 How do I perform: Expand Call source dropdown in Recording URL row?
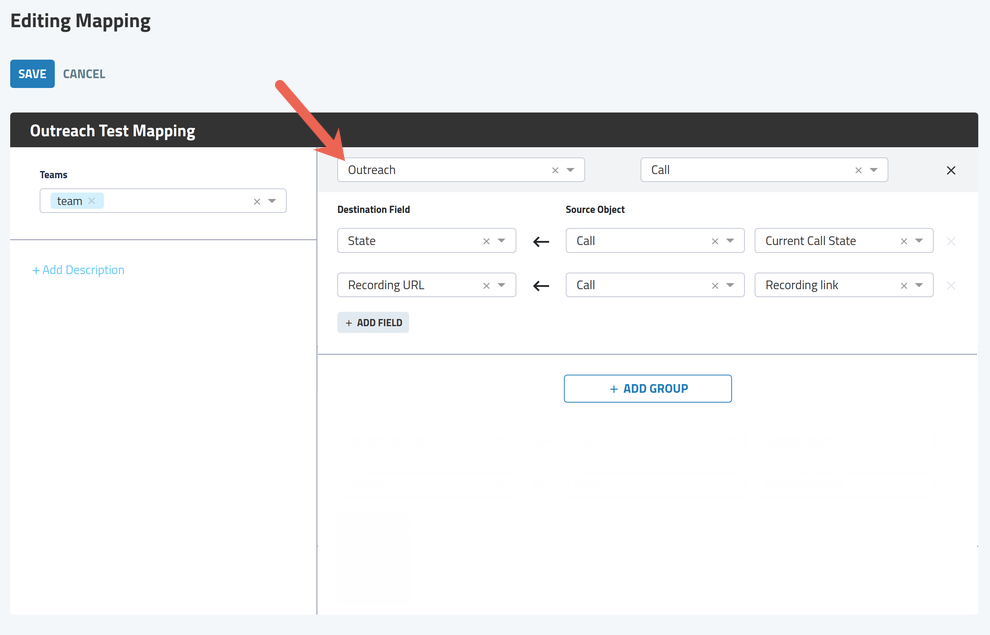point(730,285)
